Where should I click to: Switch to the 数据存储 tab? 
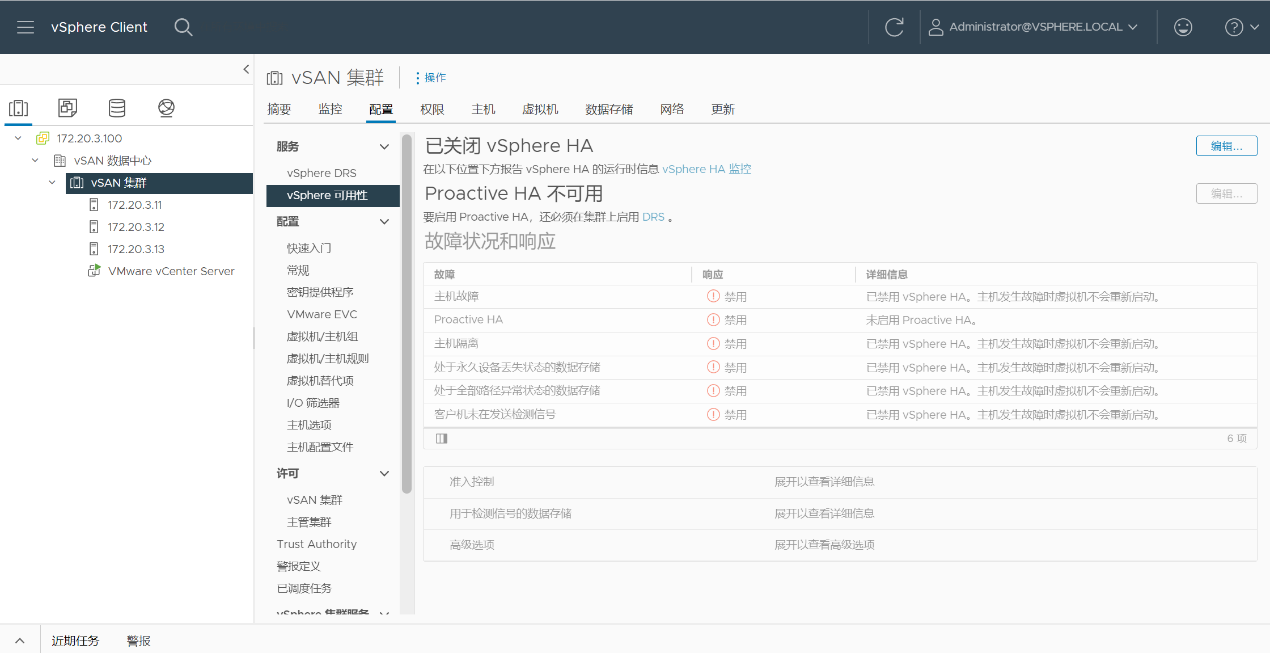(609, 109)
